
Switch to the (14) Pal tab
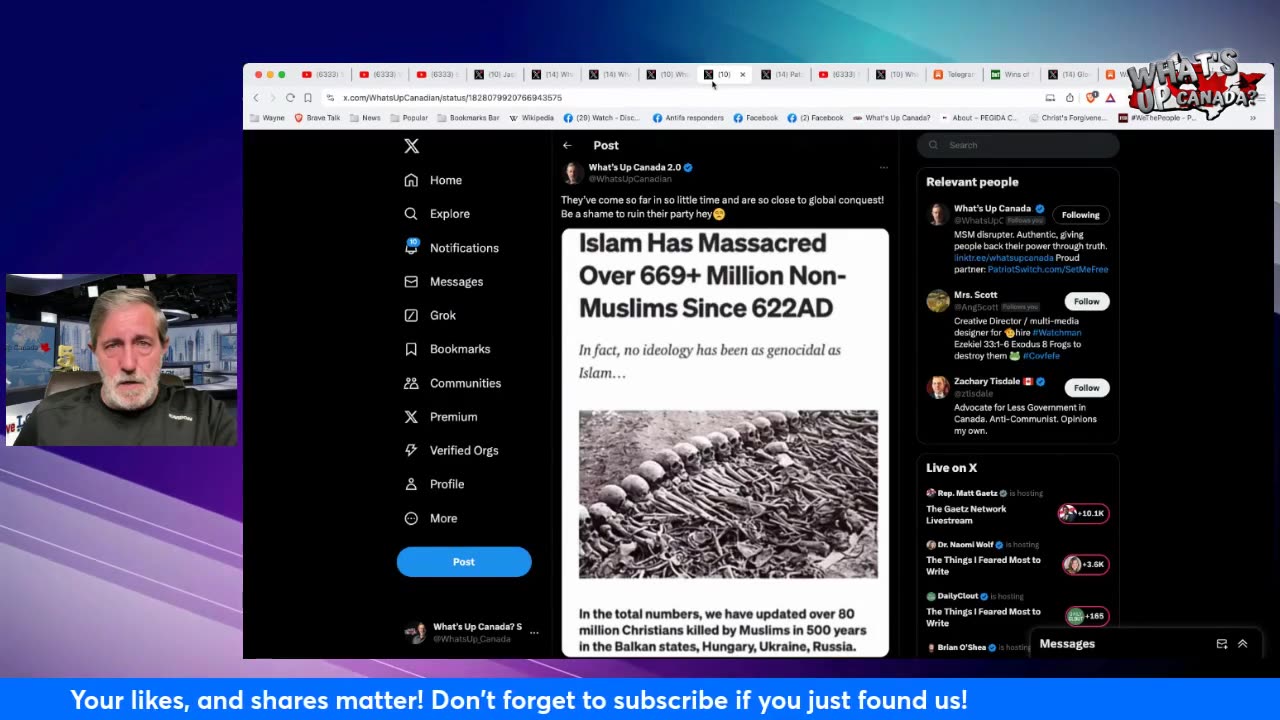(x=782, y=75)
